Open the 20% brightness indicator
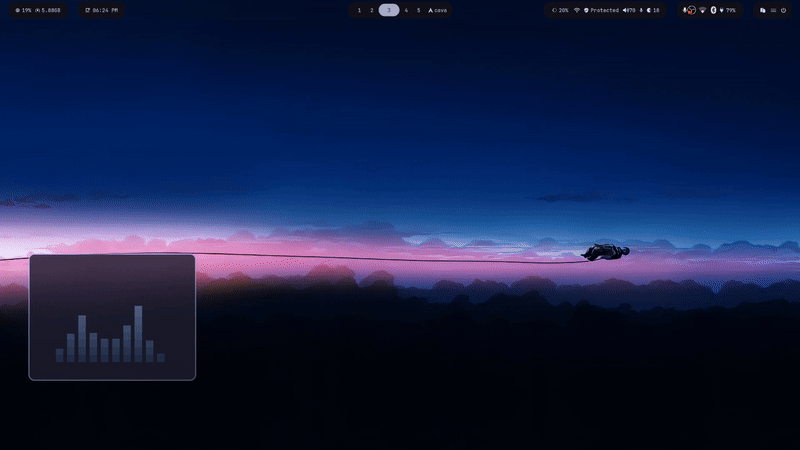This screenshot has width=800, height=450. pos(560,10)
